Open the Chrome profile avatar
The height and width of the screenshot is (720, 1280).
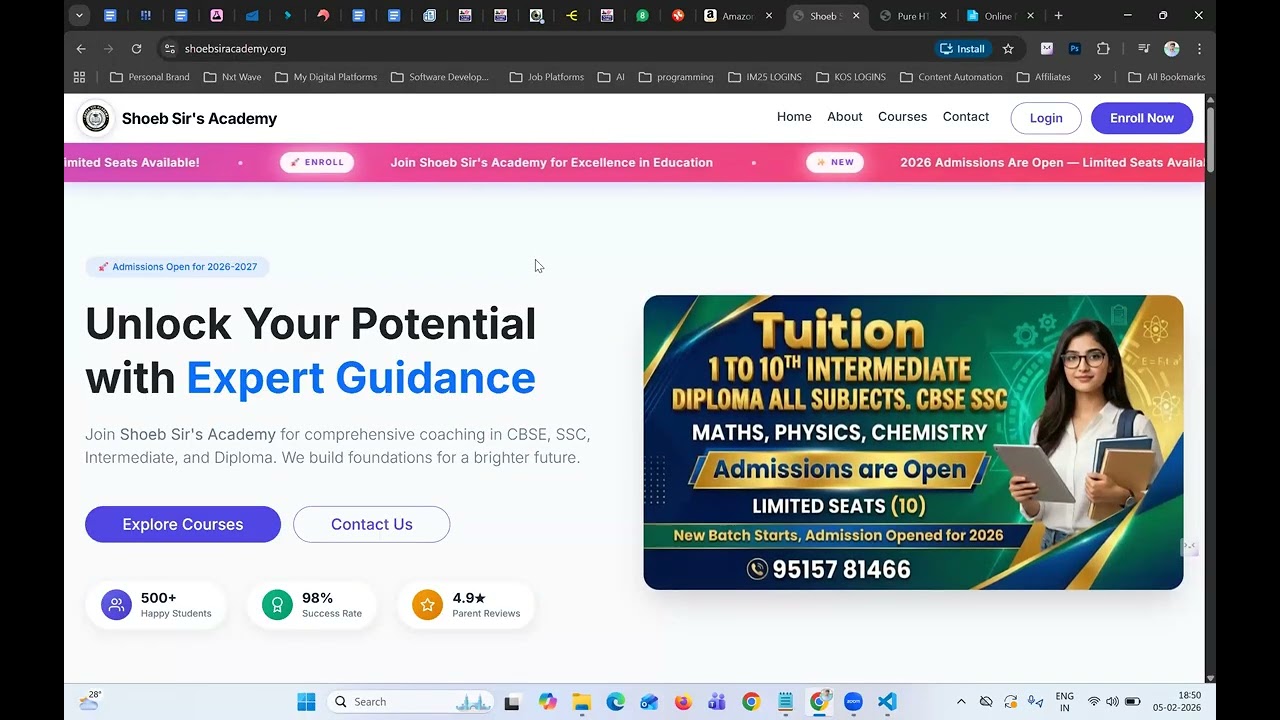[1172, 48]
